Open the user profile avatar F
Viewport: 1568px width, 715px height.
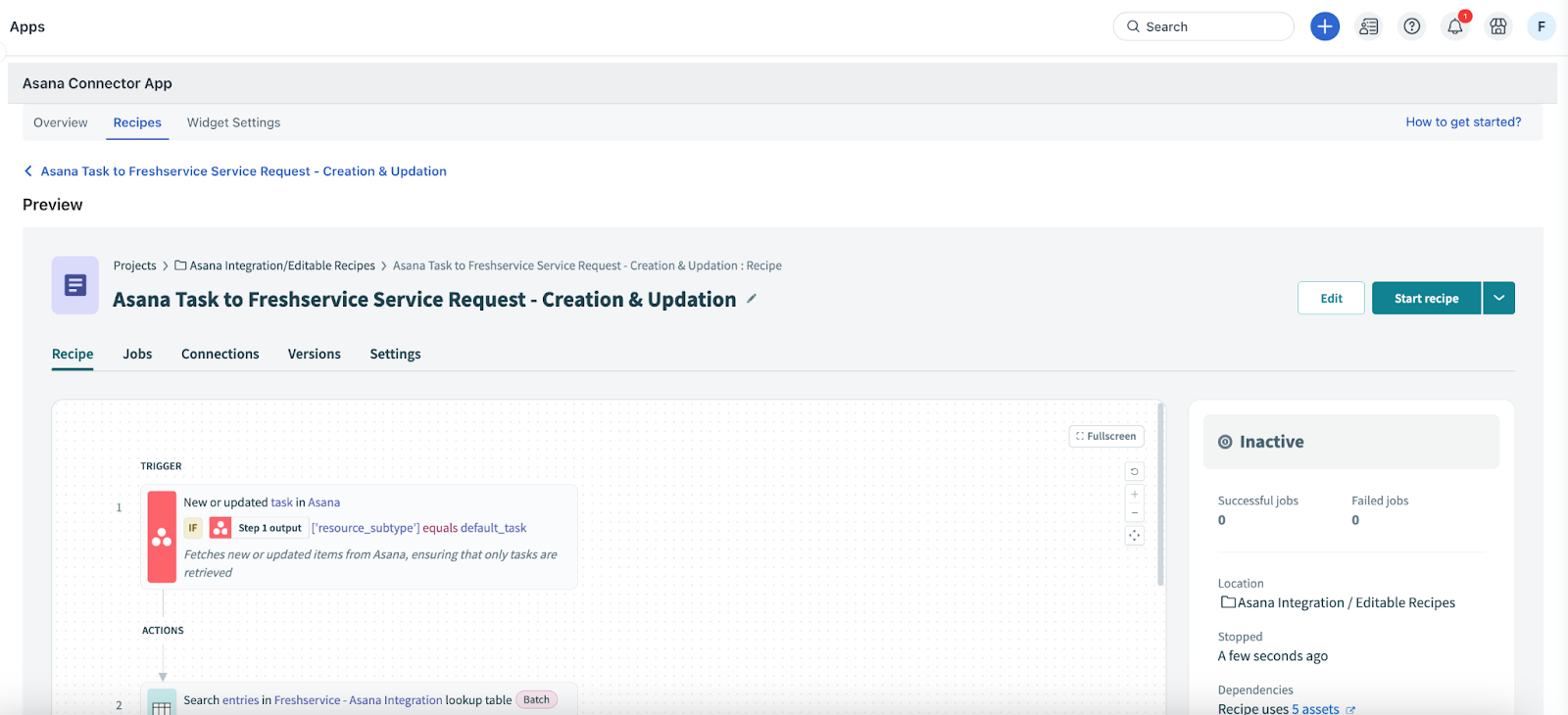(x=1542, y=26)
